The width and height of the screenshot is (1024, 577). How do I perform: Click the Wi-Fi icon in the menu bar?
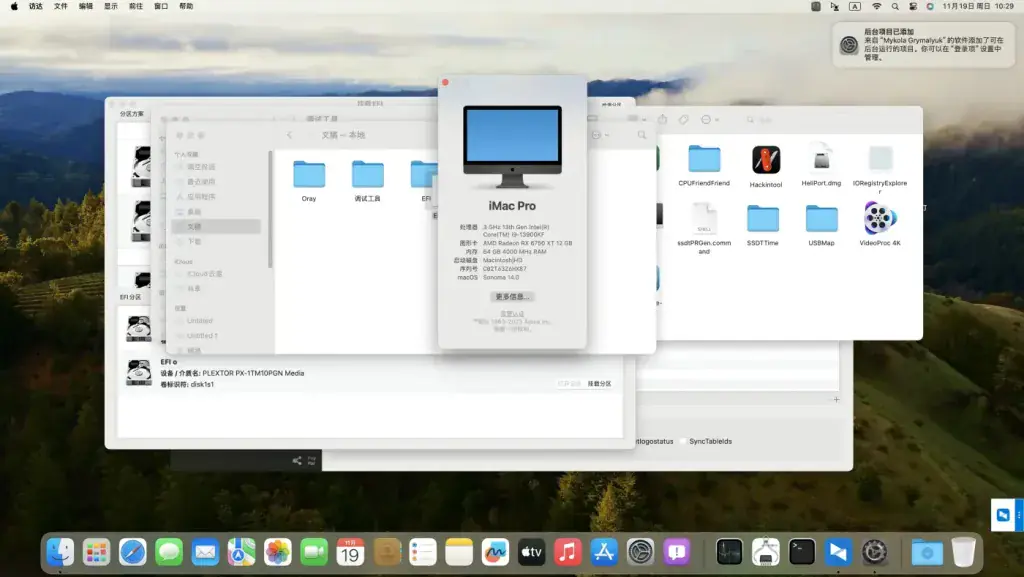tap(877, 6)
